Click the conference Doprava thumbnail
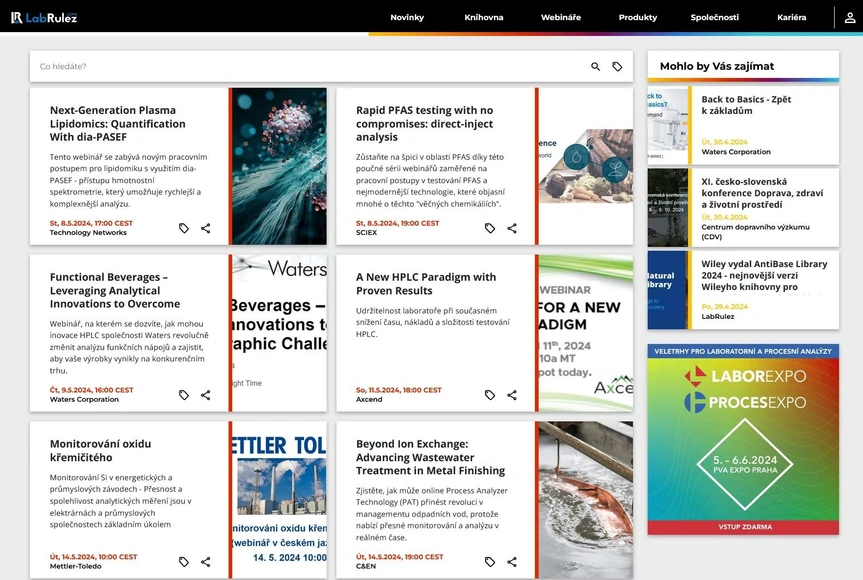 (668, 207)
